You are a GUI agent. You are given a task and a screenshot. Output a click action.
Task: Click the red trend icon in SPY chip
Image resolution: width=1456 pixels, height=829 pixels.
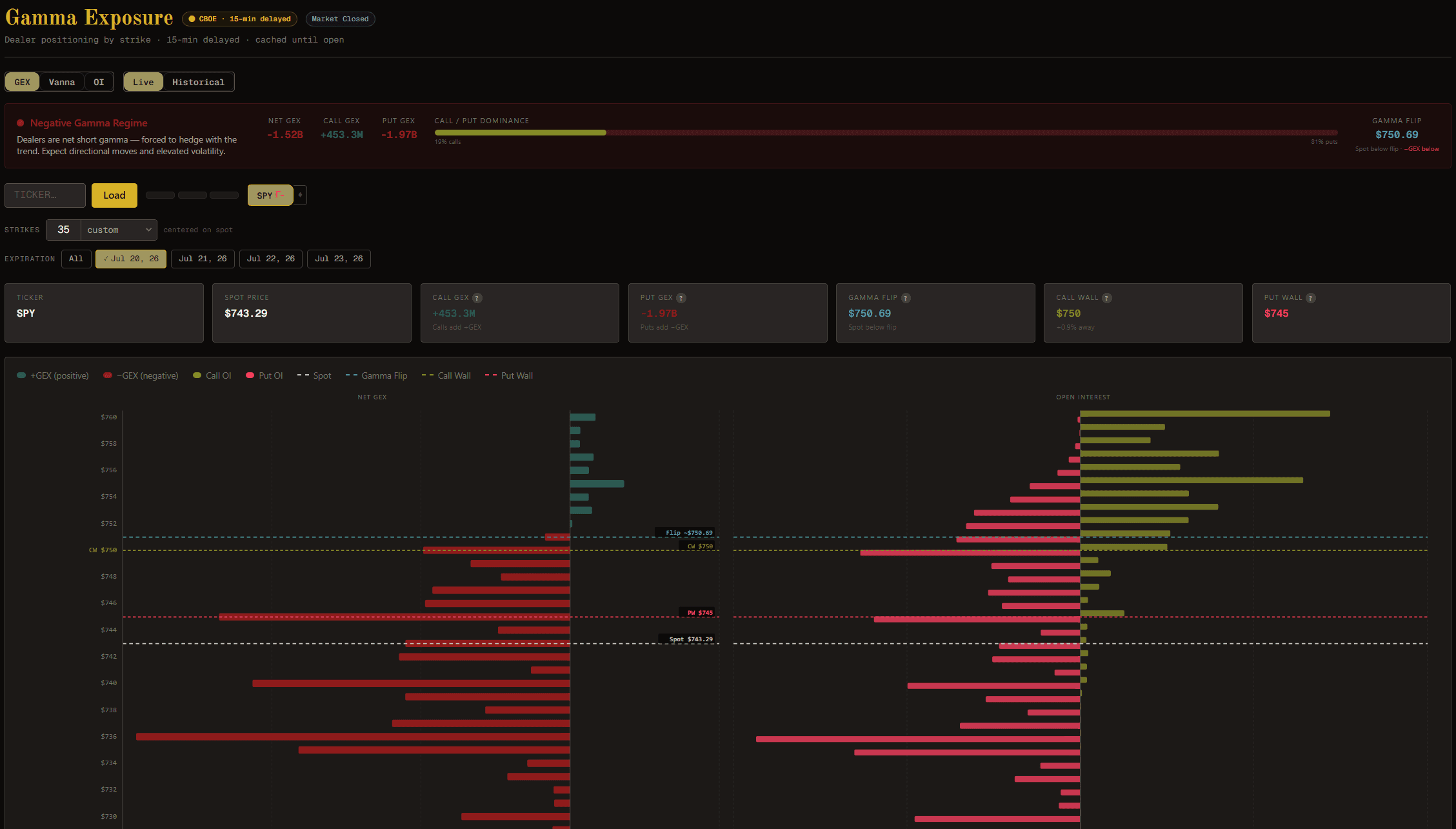point(280,194)
